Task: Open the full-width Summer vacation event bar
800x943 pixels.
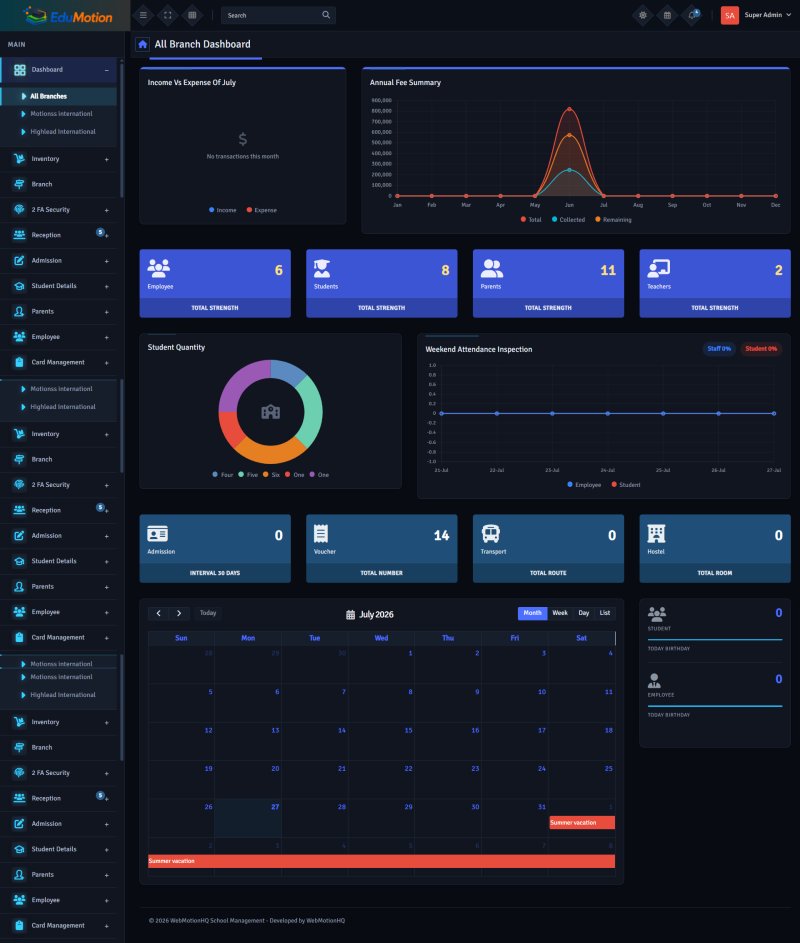Action: (x=381, y=861)
